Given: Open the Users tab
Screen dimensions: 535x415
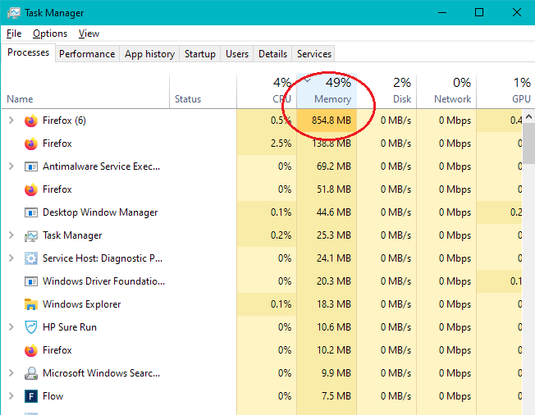Looking at the screenshot, I should click(x=237, y=54).
